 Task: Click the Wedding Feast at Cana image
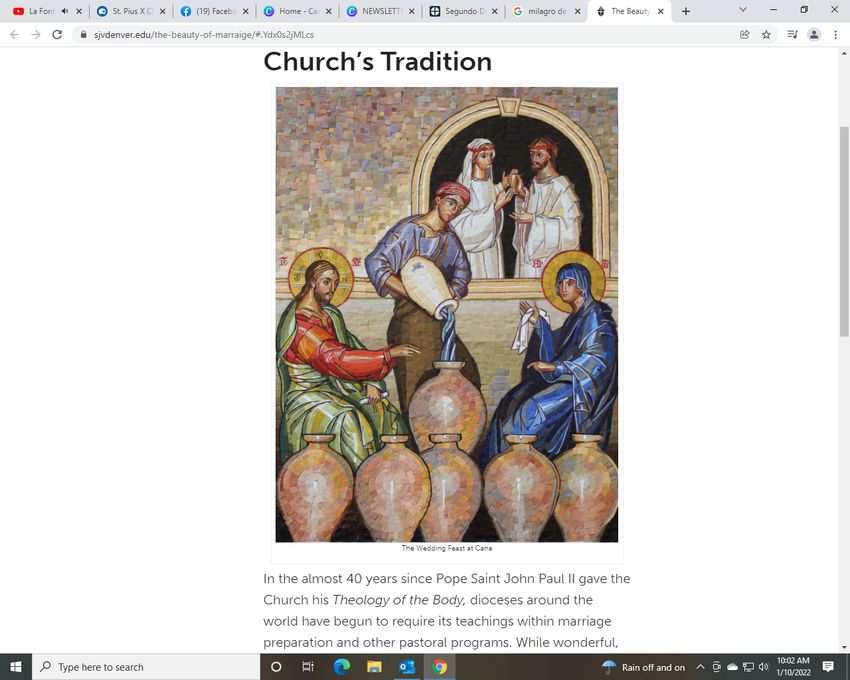tap(447, 315)
